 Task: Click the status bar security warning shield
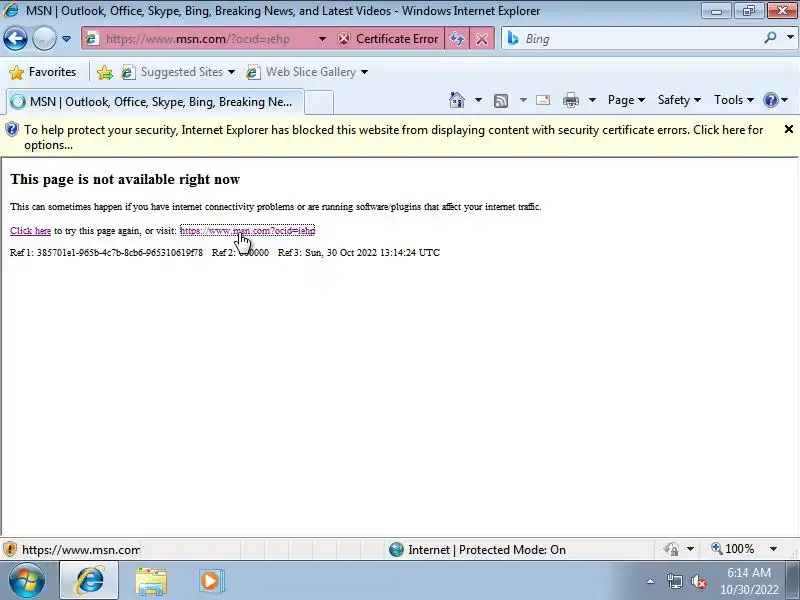(10, 549)
